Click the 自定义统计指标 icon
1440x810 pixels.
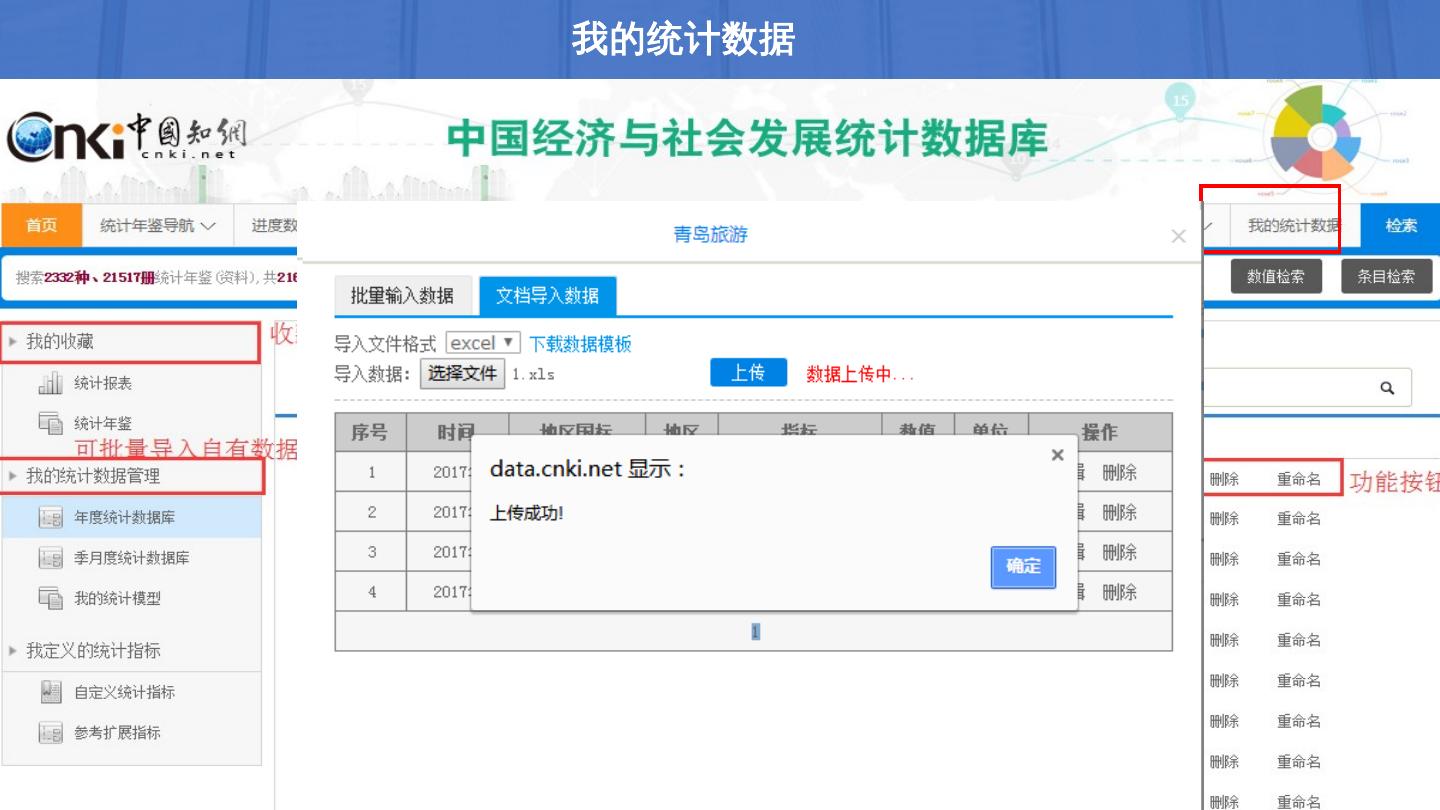(x=50, y=692)
